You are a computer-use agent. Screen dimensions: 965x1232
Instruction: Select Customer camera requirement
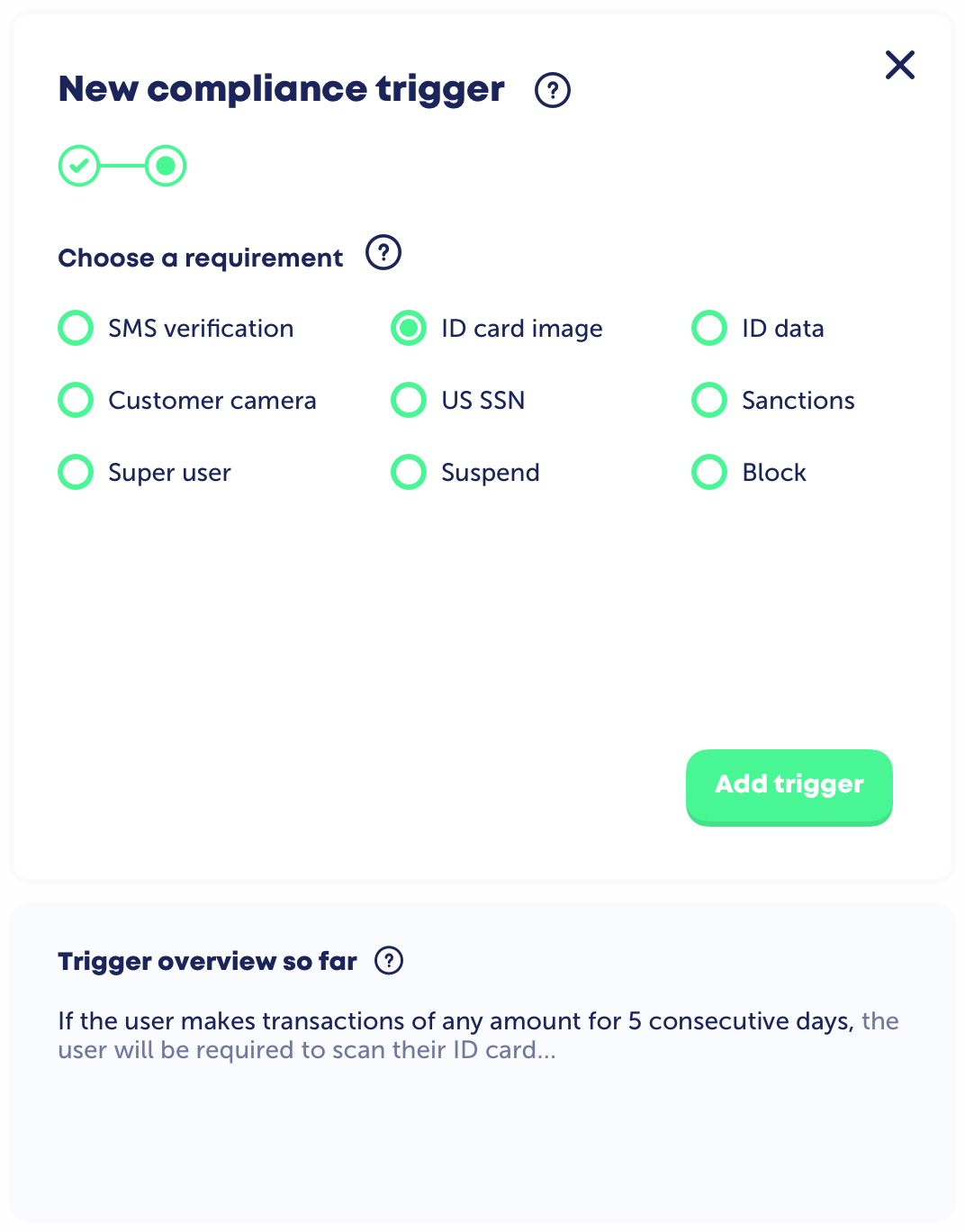tap(77, 401)
